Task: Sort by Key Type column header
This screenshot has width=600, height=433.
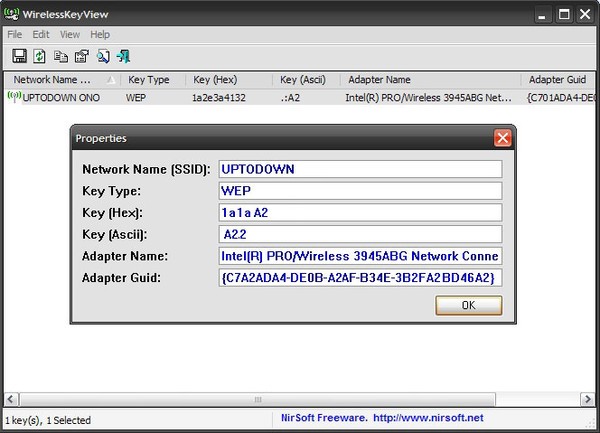Action: (149, 79)
